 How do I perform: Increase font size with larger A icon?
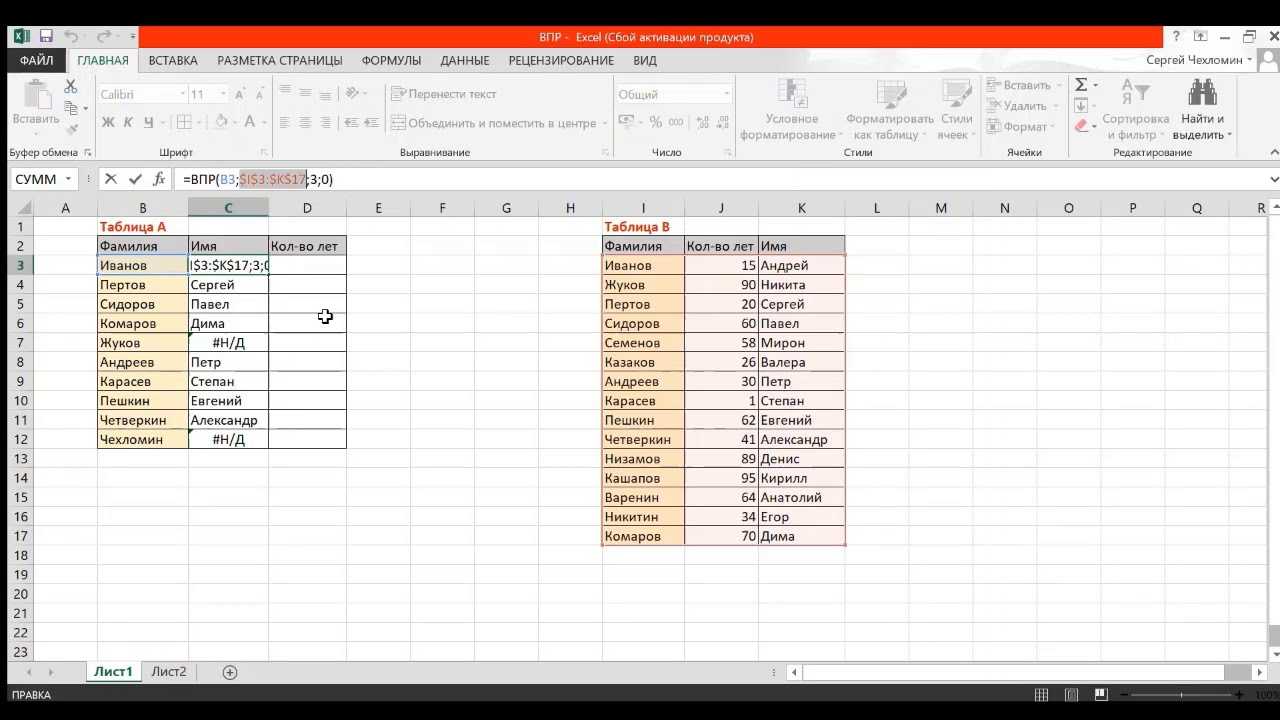coord(242,94)
